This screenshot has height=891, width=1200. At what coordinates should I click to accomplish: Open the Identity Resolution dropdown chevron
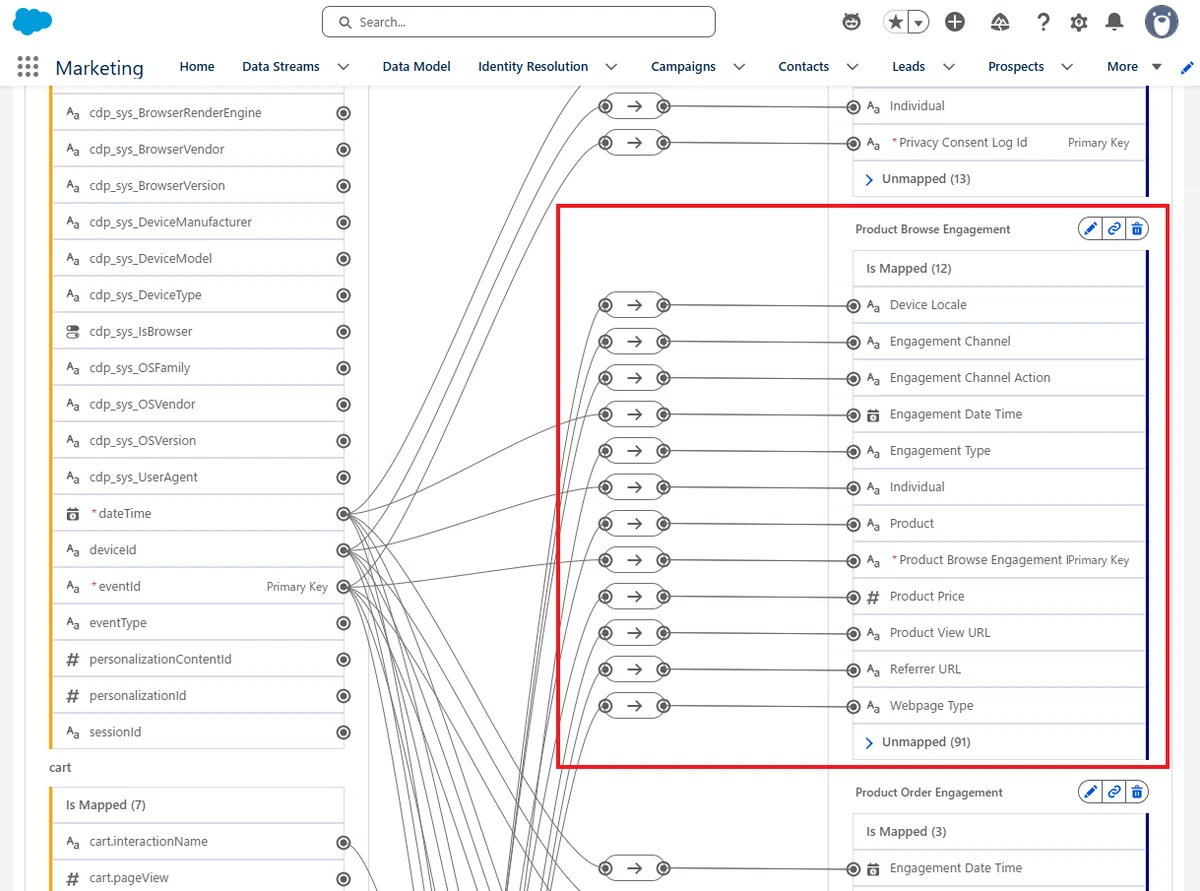click(611, 67)
